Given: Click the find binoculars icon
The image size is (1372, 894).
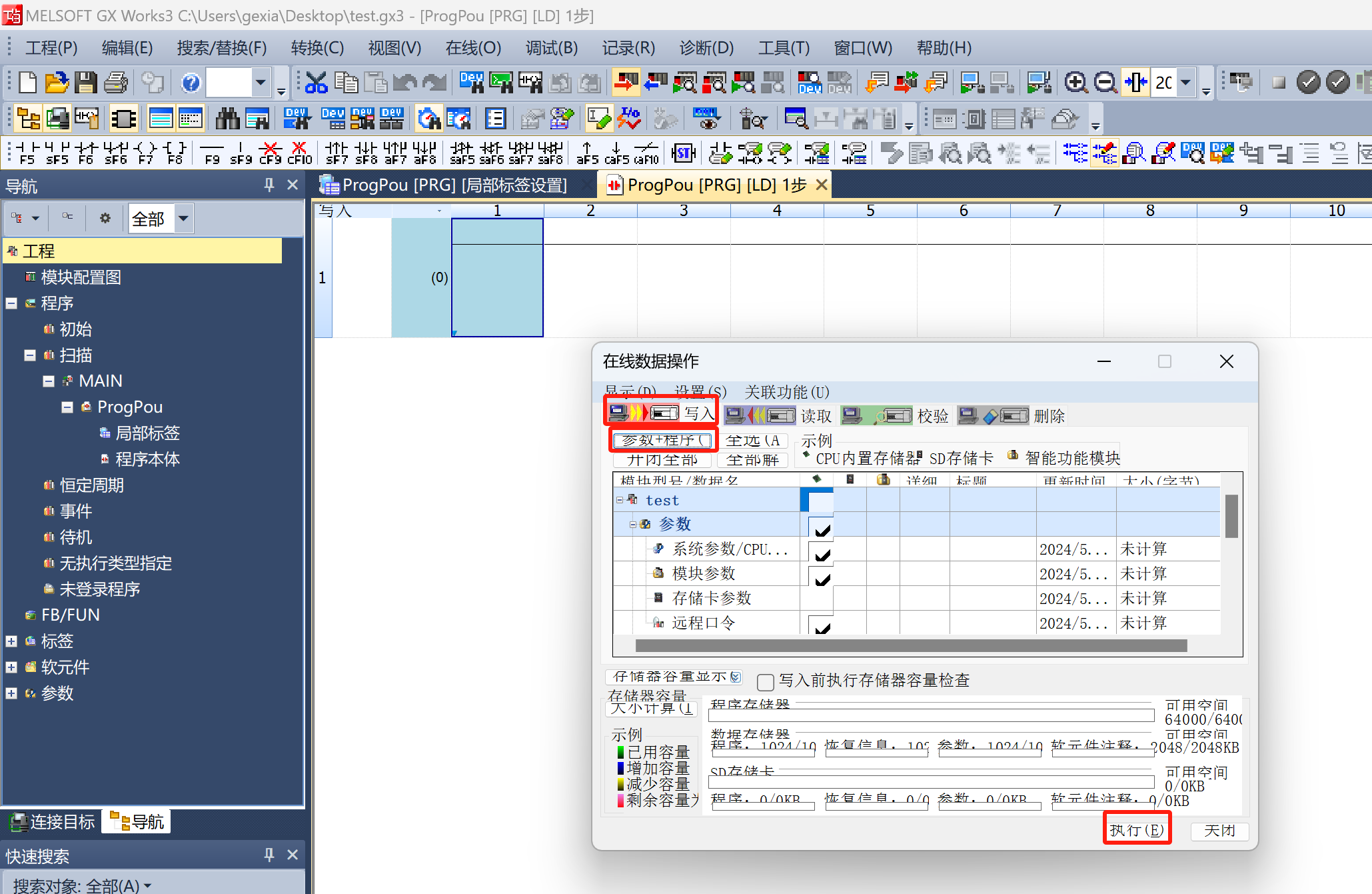Looking at the screenshot, I should click(x=227, y=119).
